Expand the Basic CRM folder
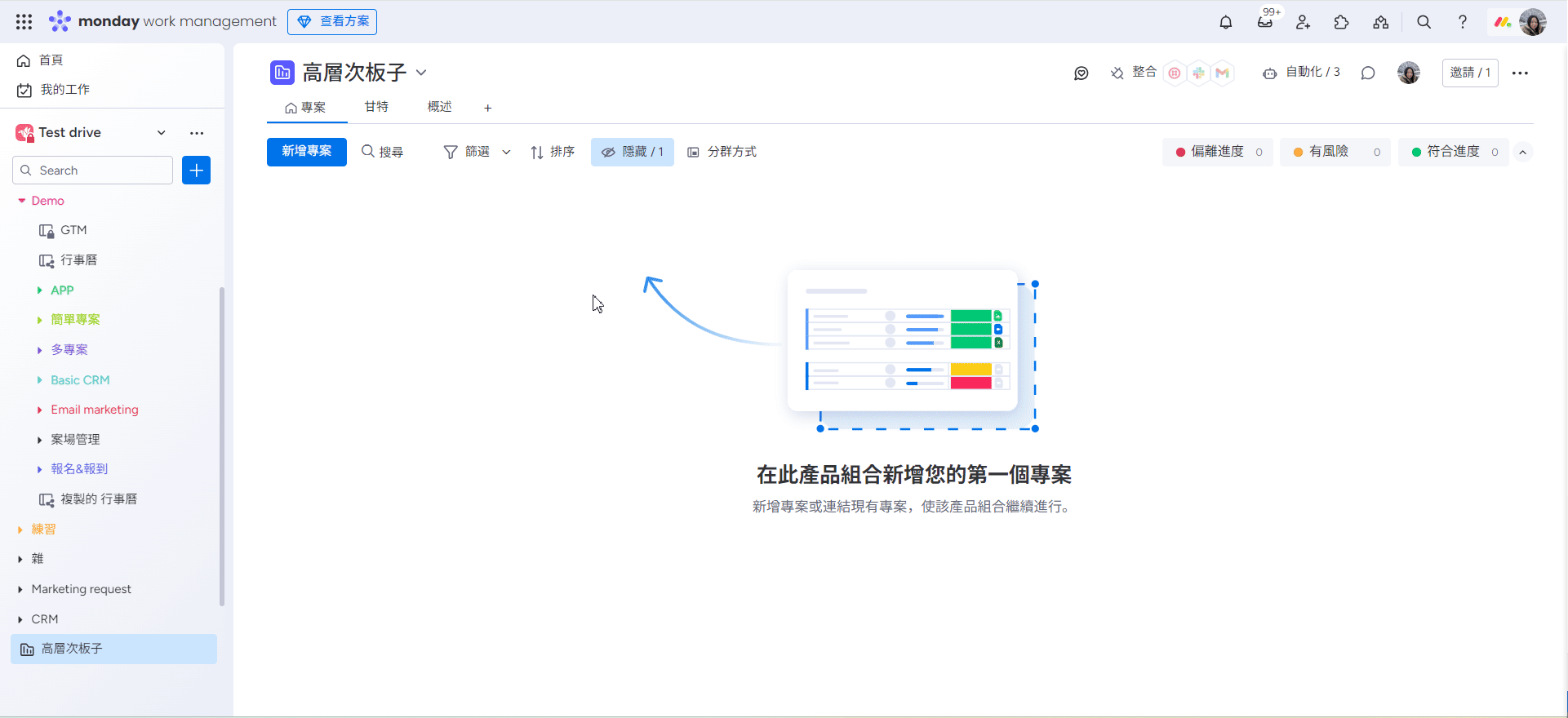Screen dimensions: 1568x718 pyautogui.click(x=39, y=380)
